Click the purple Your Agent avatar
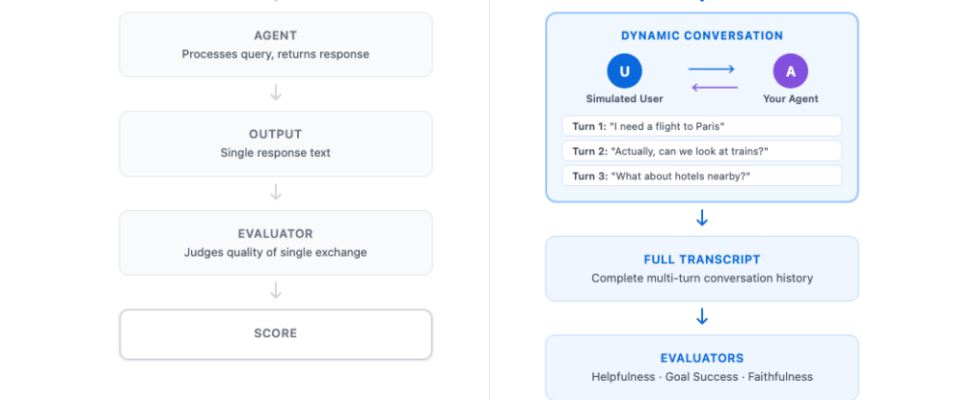The image size is (978, 400). point(790,70)
